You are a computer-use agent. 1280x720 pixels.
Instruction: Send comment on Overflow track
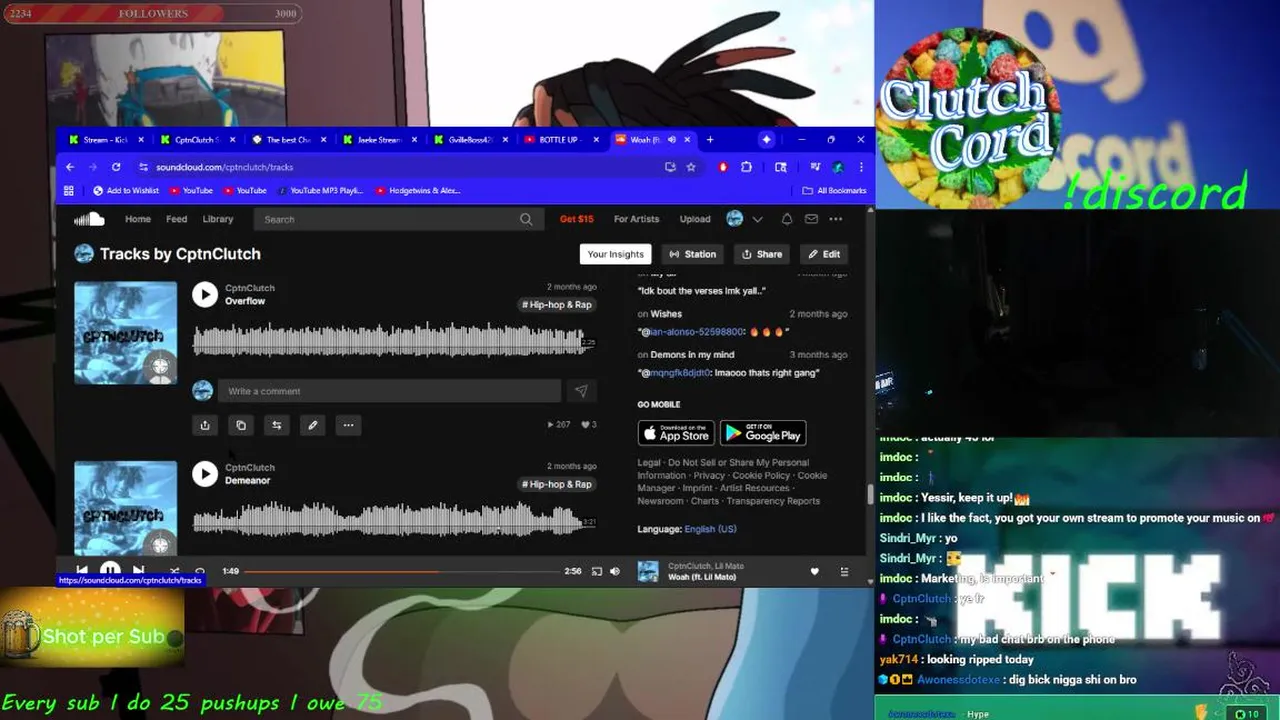[581, 391]
